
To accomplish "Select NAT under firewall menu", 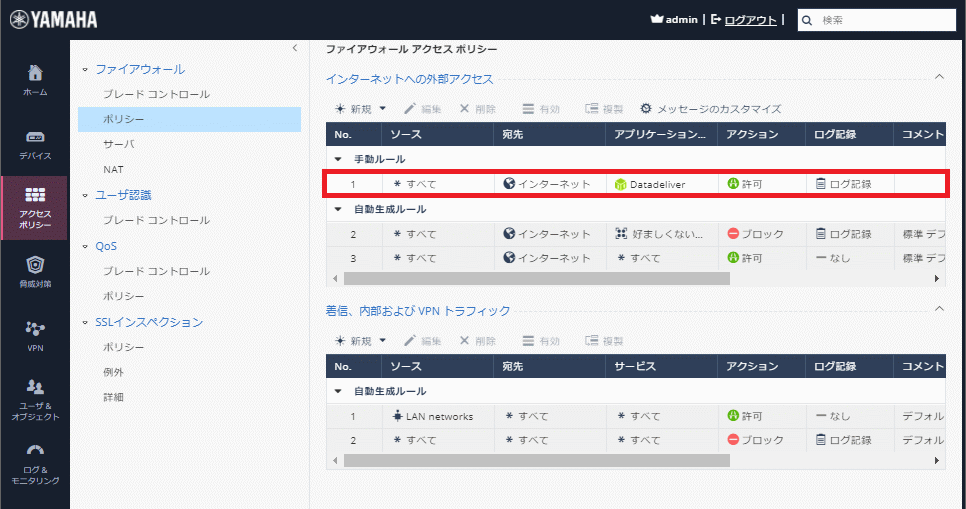I will (x=113, y=169).
